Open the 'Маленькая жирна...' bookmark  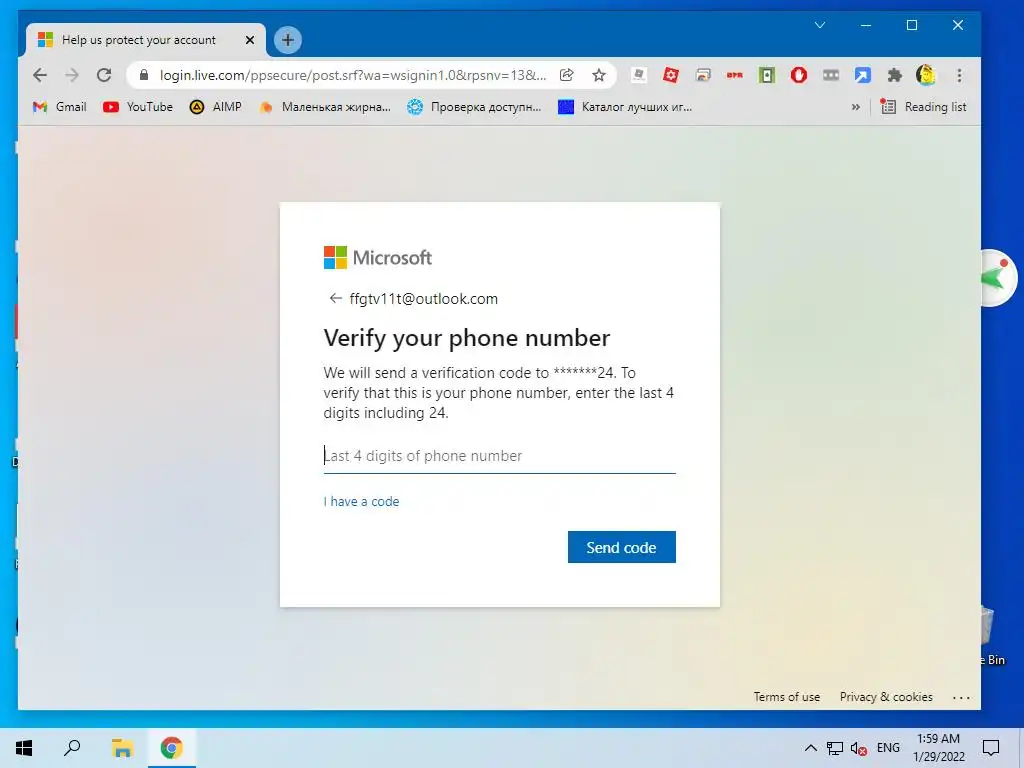pos(325,106)
